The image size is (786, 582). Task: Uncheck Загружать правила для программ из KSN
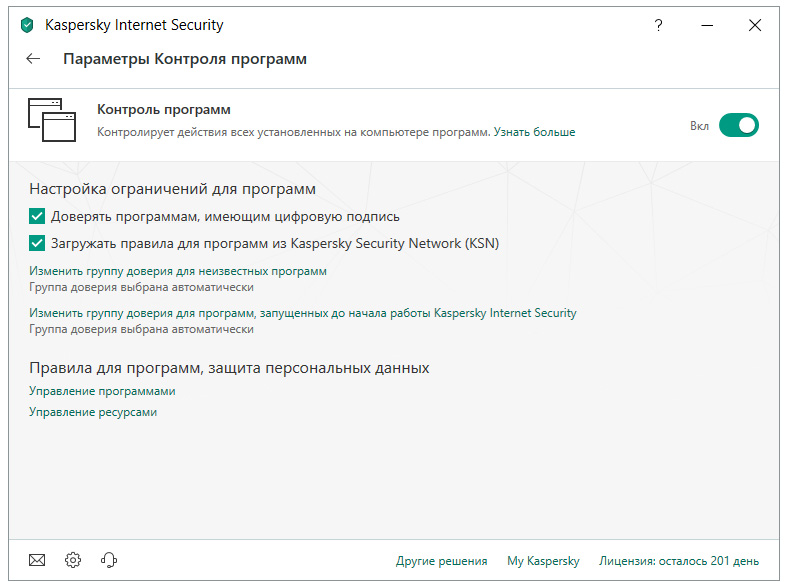(38, 243)
